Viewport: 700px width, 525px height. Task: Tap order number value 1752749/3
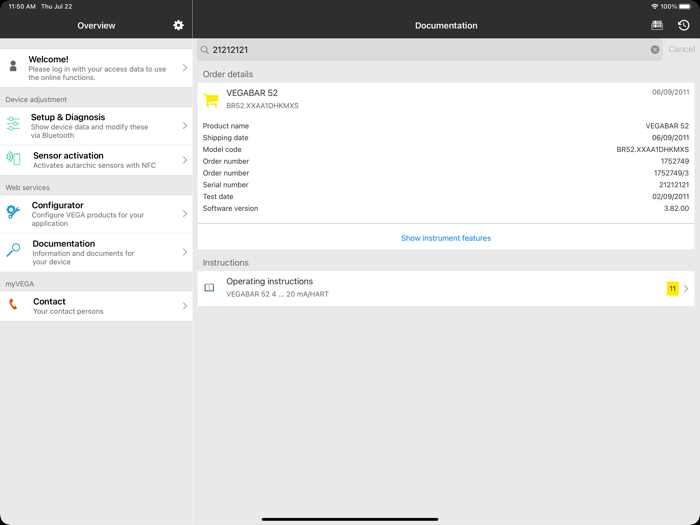671,173
